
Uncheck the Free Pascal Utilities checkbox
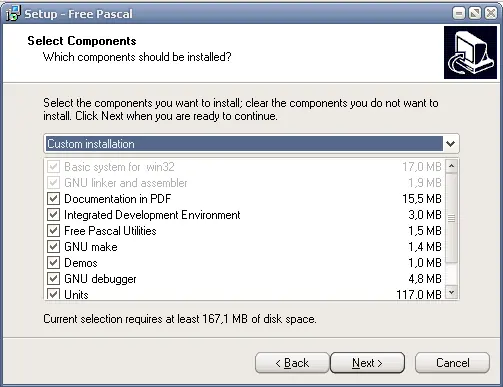(53, 231)
